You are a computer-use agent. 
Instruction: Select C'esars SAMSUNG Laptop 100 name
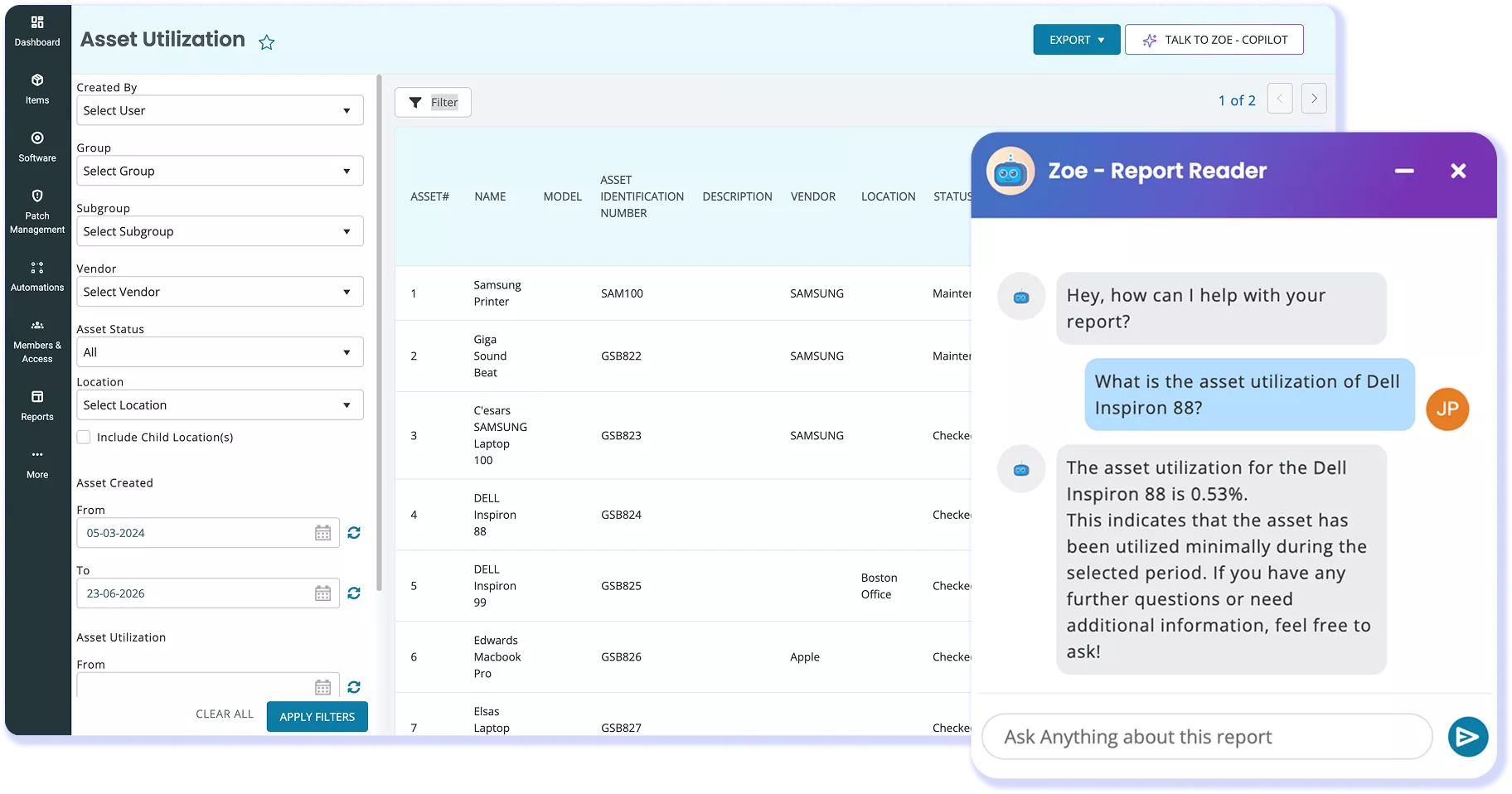point(500,435)
